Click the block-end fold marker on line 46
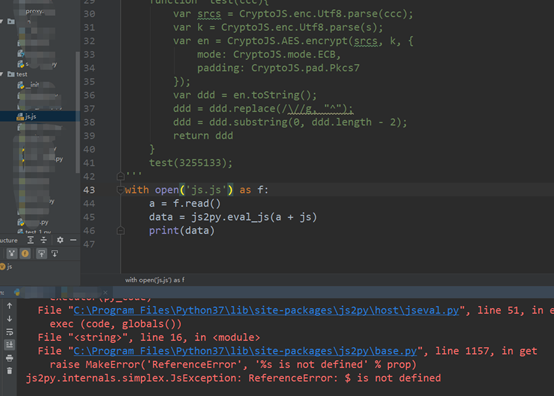 tap(120, 231)
